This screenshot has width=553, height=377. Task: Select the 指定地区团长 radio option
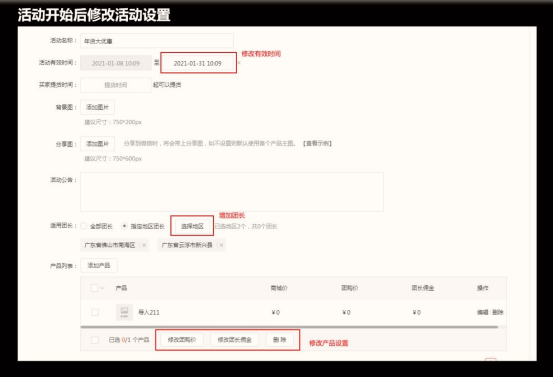(124, 226)
